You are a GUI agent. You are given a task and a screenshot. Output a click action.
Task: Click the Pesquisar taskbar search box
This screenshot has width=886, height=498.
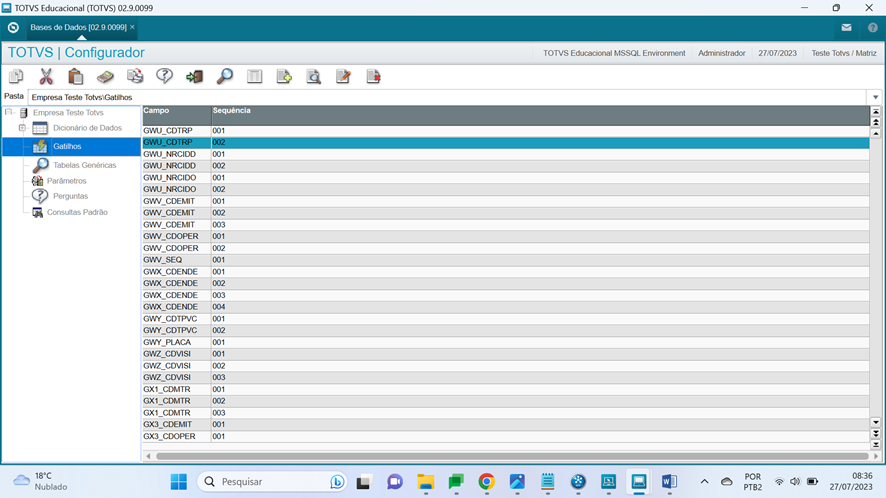(272, 482)
